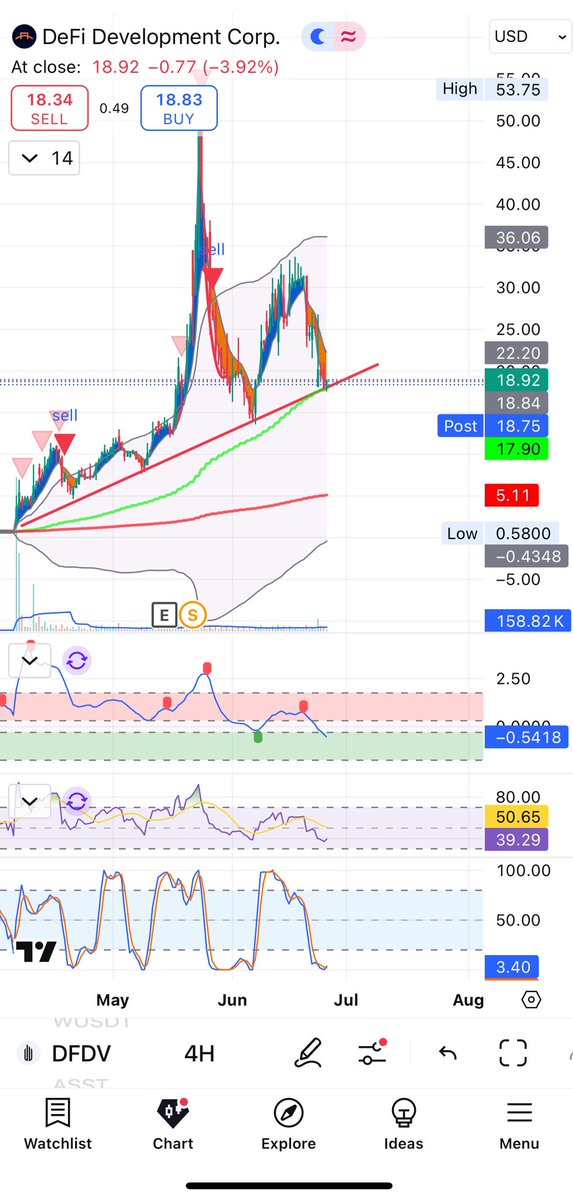Open the Menu tab

(x=518, y=1125)
